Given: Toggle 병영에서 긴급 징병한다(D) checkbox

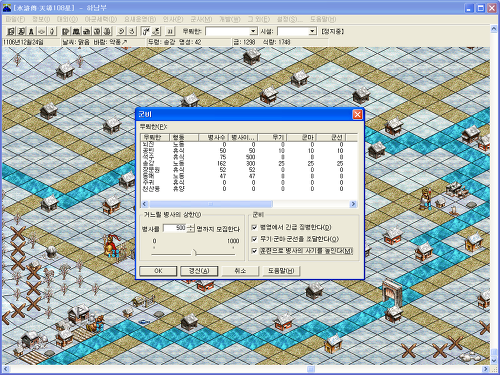Looking at the screenshot, I should pyautogui.click(x=254, y=227).
